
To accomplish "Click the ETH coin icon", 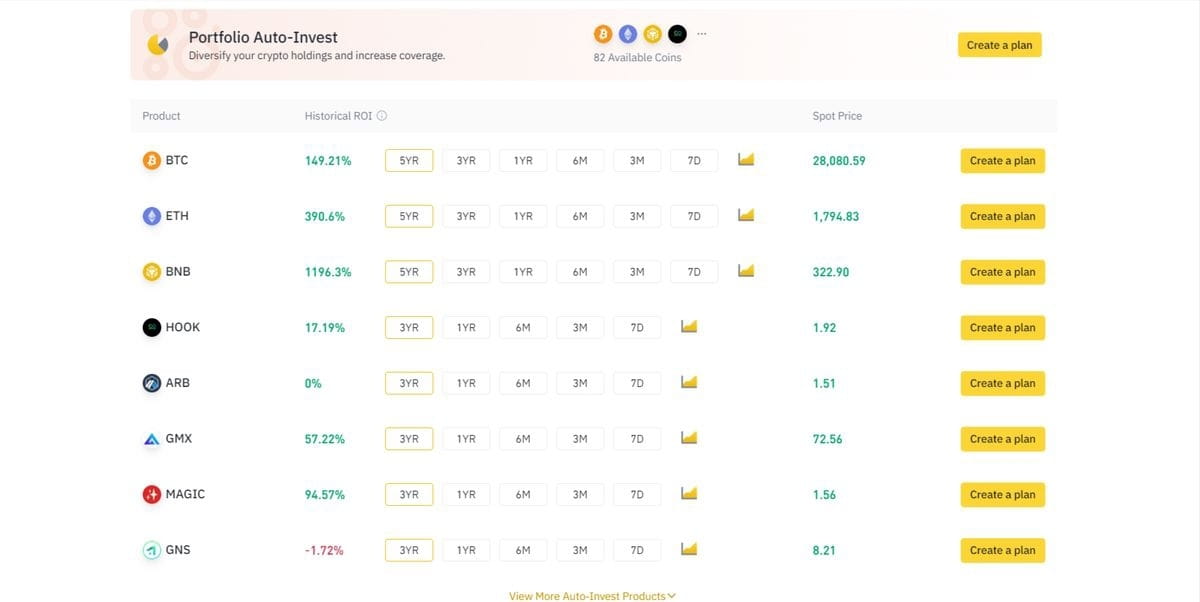I will tap(152, 216).
